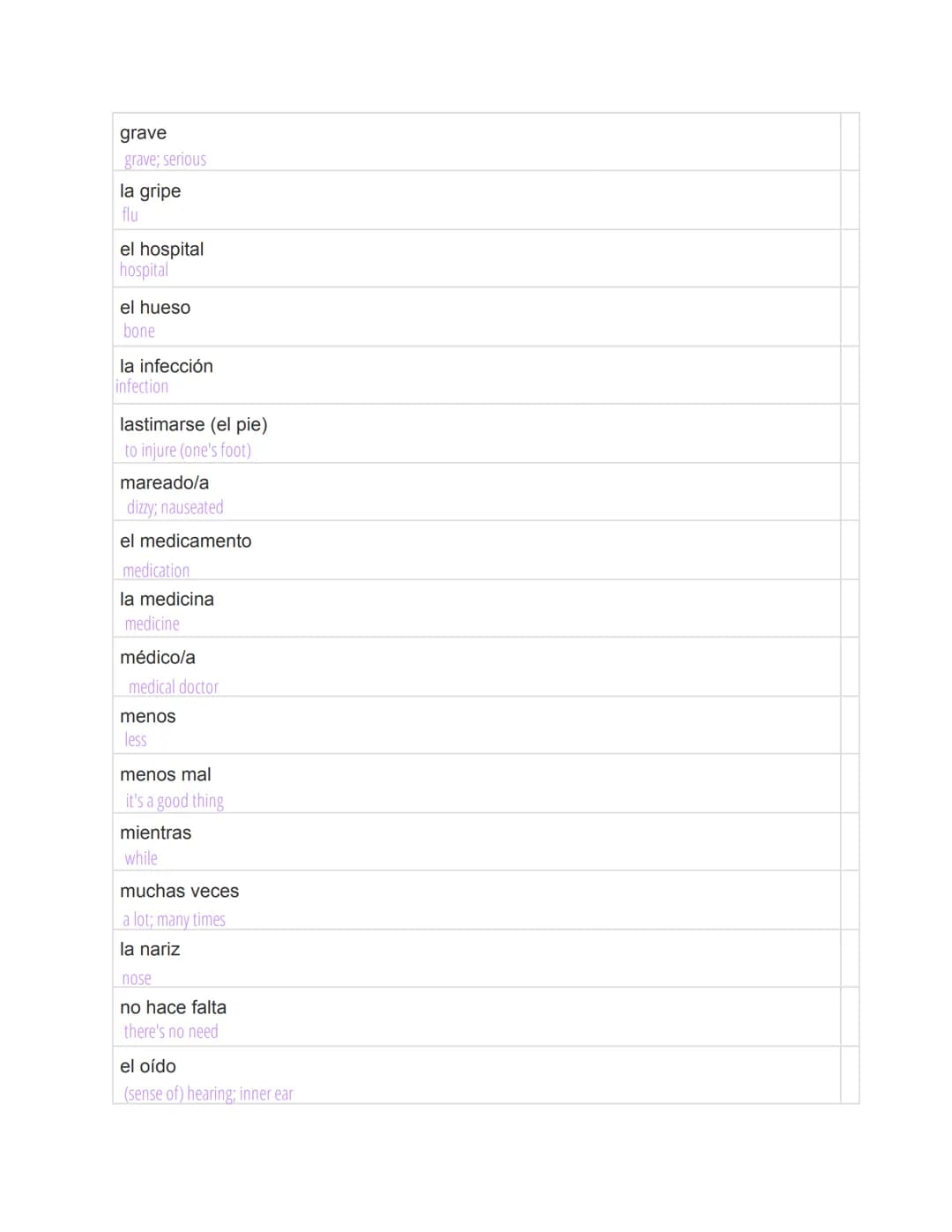Select the 'muchas veces' term

[x=179, y=892]
